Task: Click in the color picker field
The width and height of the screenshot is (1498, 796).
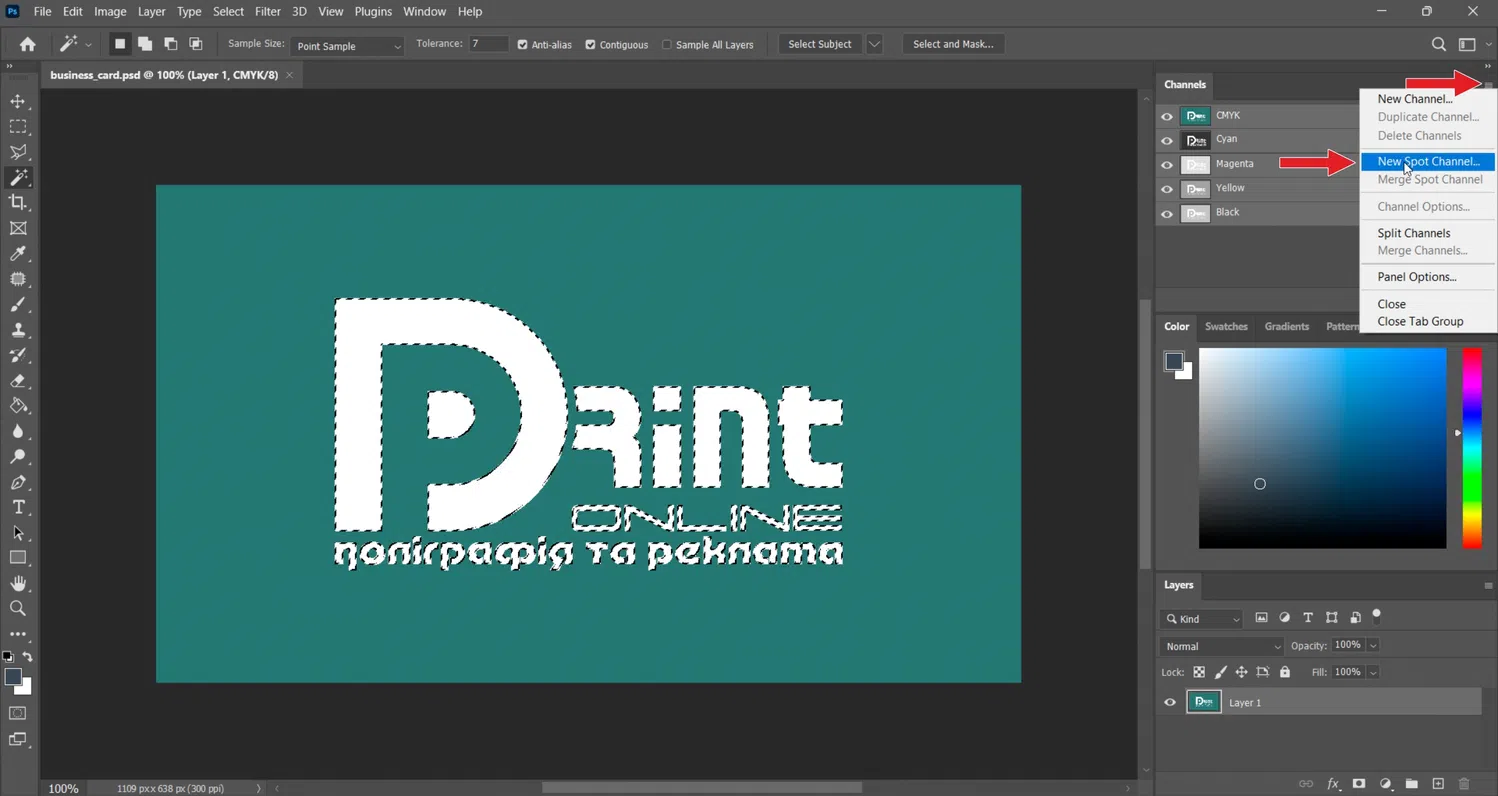Action: (1322, 448)
